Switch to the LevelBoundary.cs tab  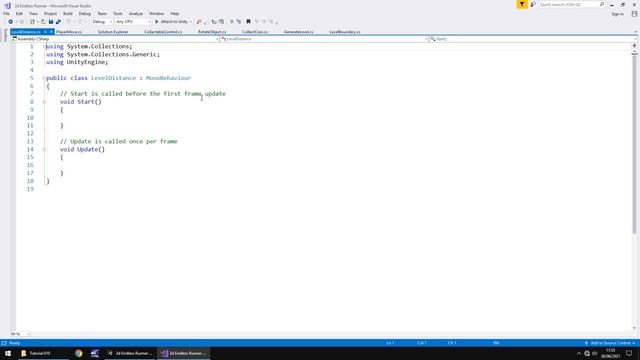(344, 32)
